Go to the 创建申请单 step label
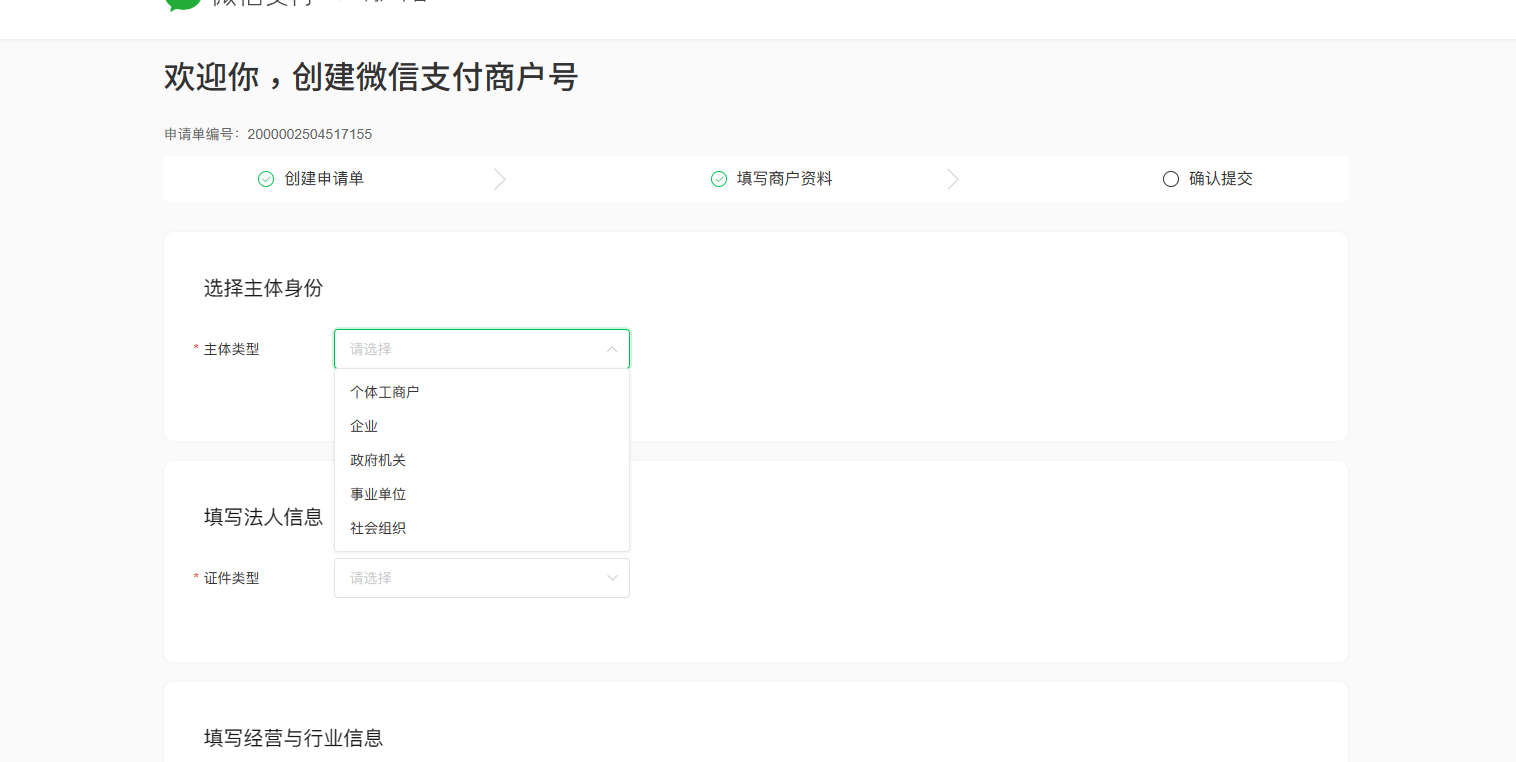The width and height of the screenshot is (1516, 762). tap(324, 179)
